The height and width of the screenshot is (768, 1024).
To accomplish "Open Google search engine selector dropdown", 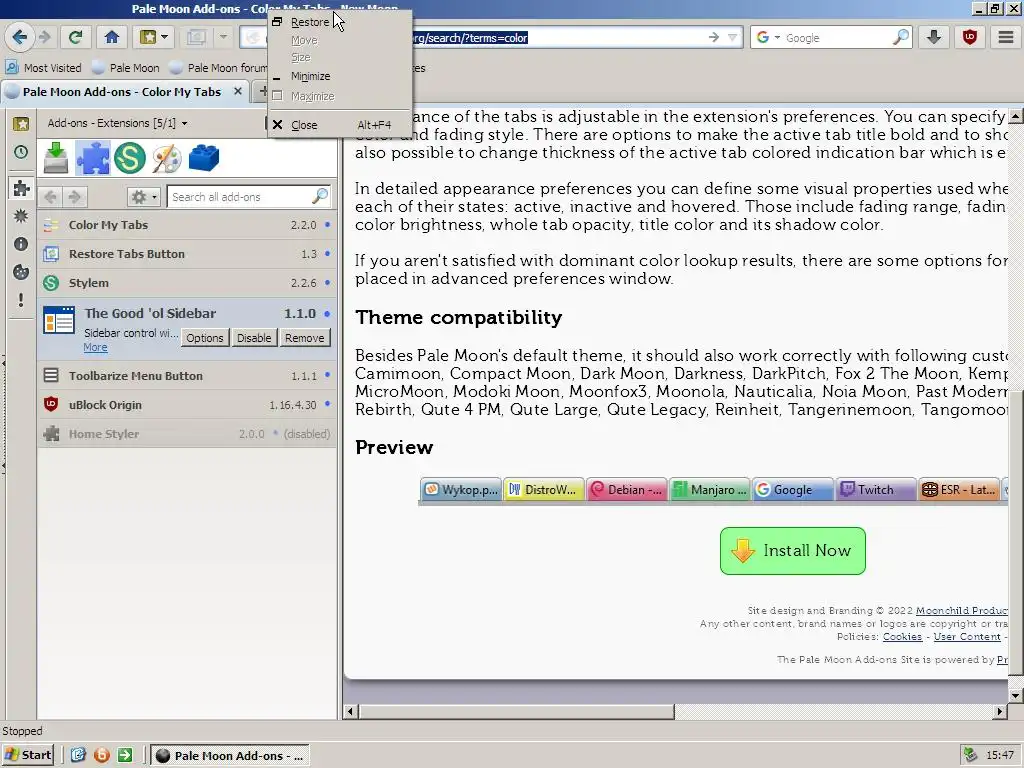I will tap(768, 37).
